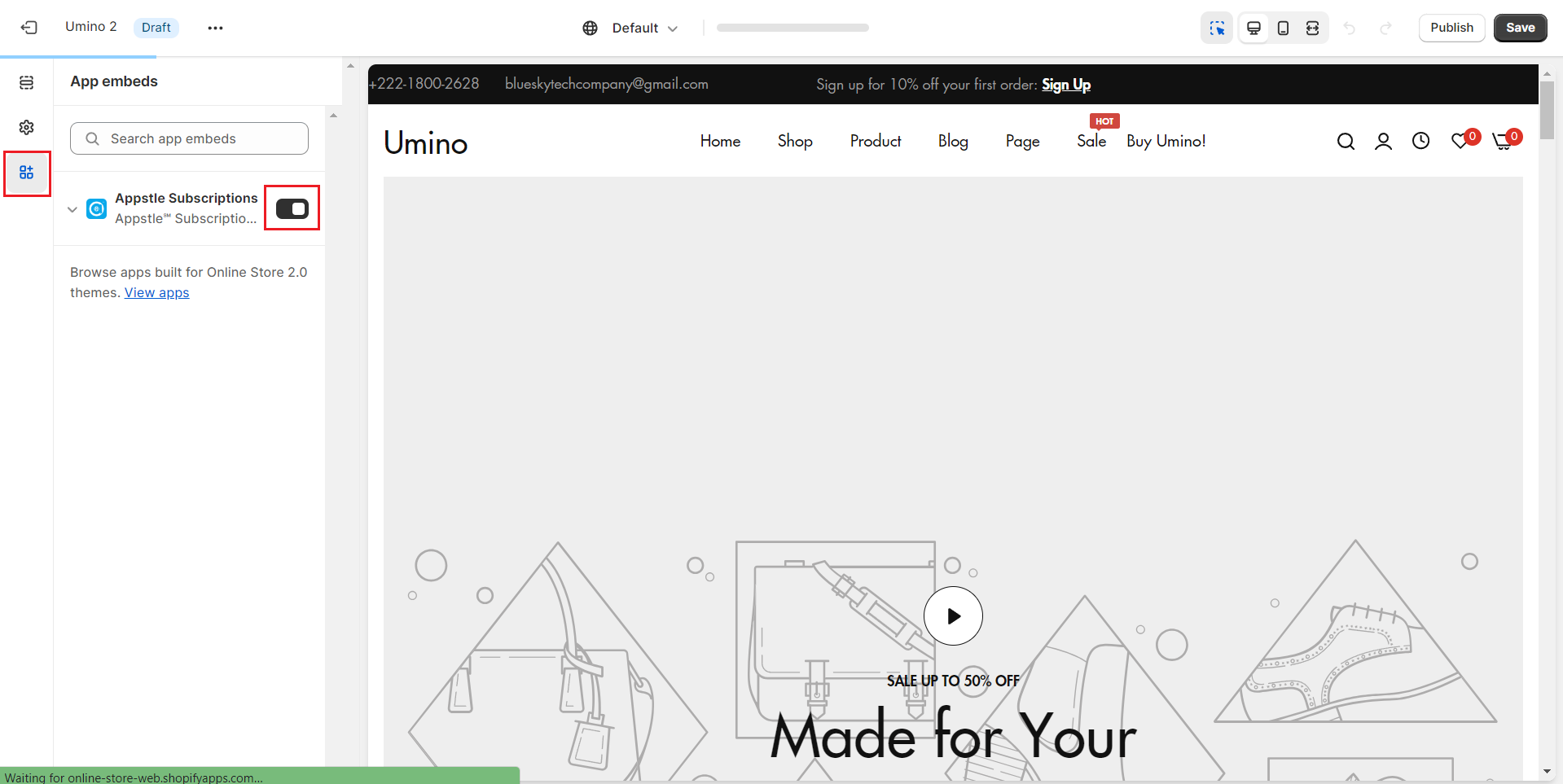This screenshot has height=784, width=1563.
Task: Click the Publish button
Action: point(1451,28)
